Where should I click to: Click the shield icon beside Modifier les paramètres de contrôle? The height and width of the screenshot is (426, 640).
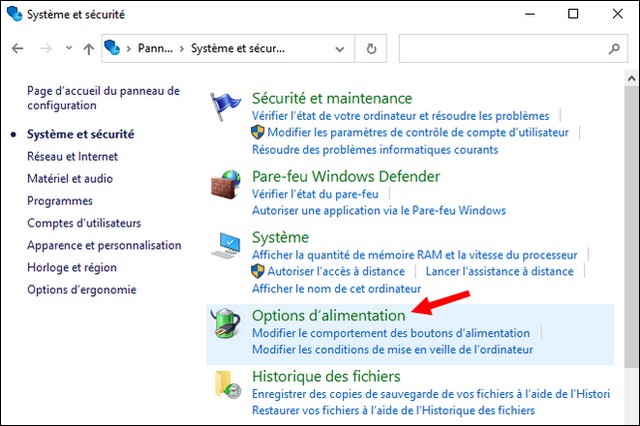258,132
